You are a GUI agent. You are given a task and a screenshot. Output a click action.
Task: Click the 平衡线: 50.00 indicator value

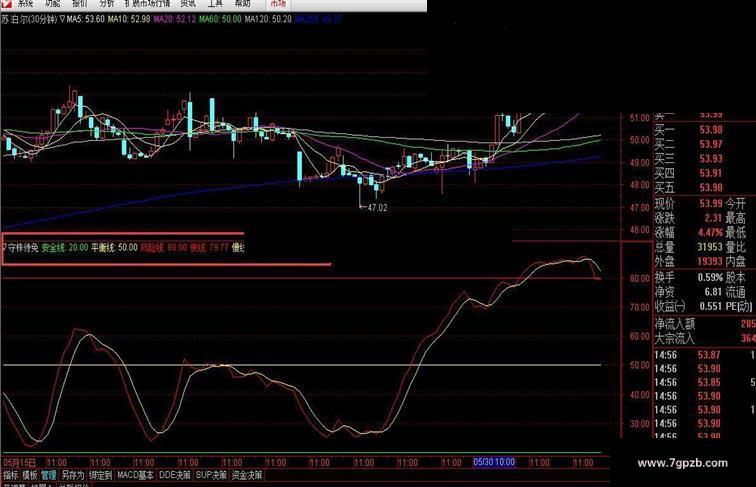[114, 248]
